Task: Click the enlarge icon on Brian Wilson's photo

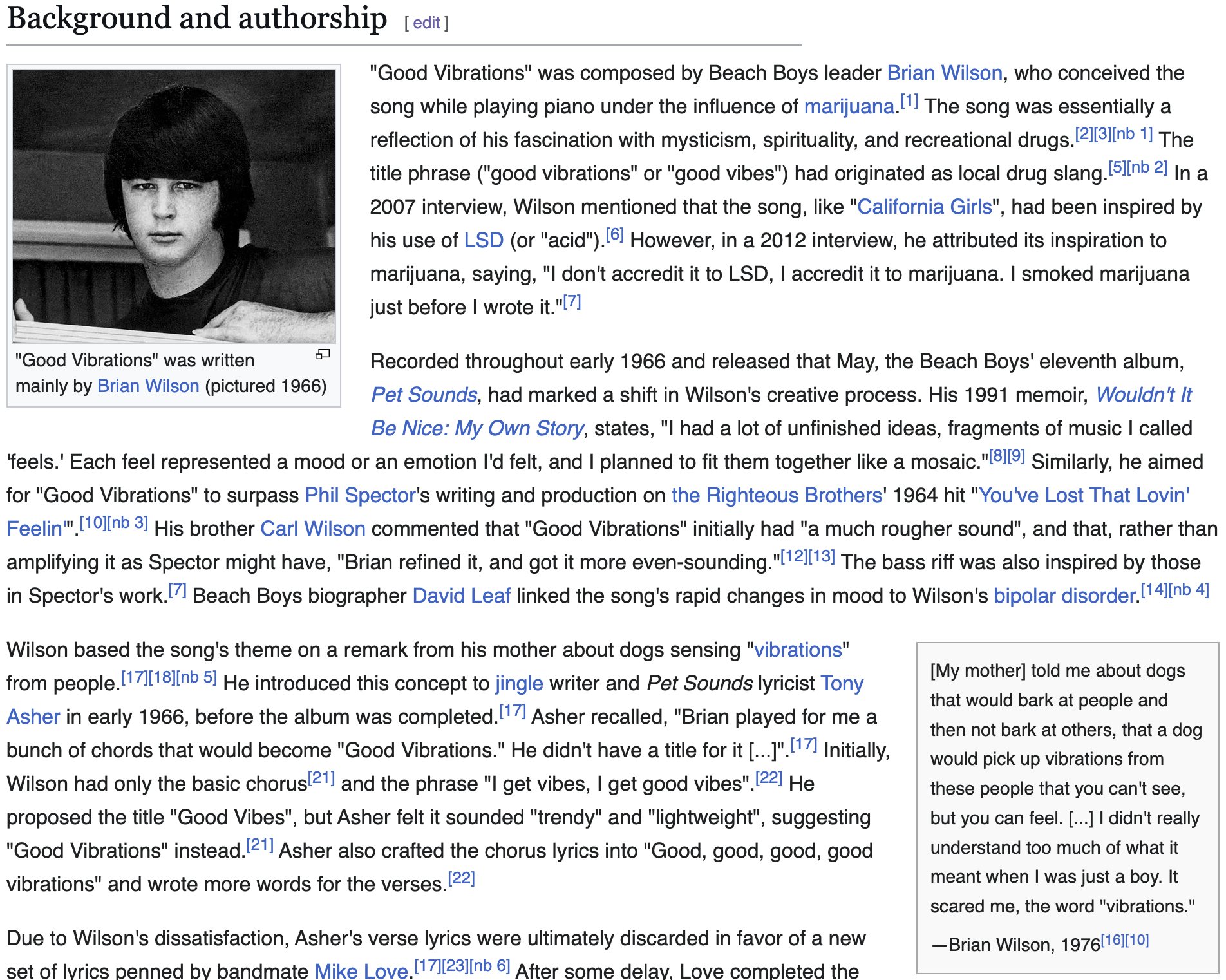Action: [x=323, y=354]
